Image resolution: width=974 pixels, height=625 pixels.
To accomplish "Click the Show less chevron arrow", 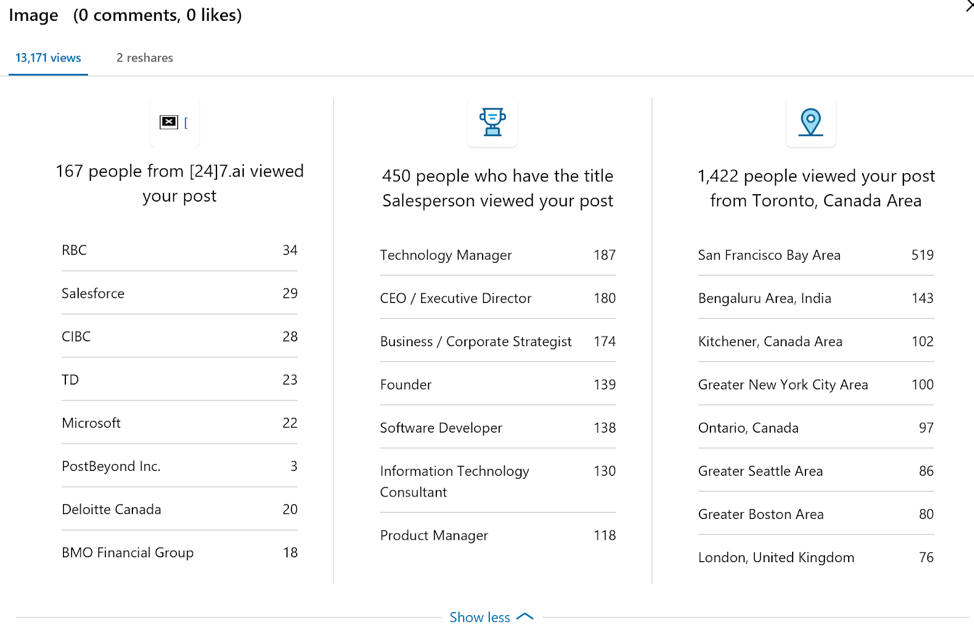I will (x=525, y=616).
